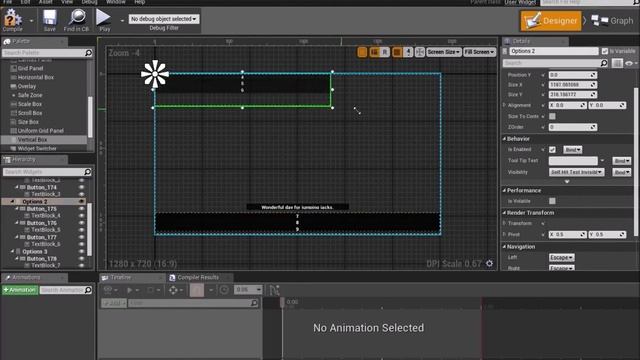Toggle visibility of Button_176
Screen dimensions: 640x360
coord(81,223)
